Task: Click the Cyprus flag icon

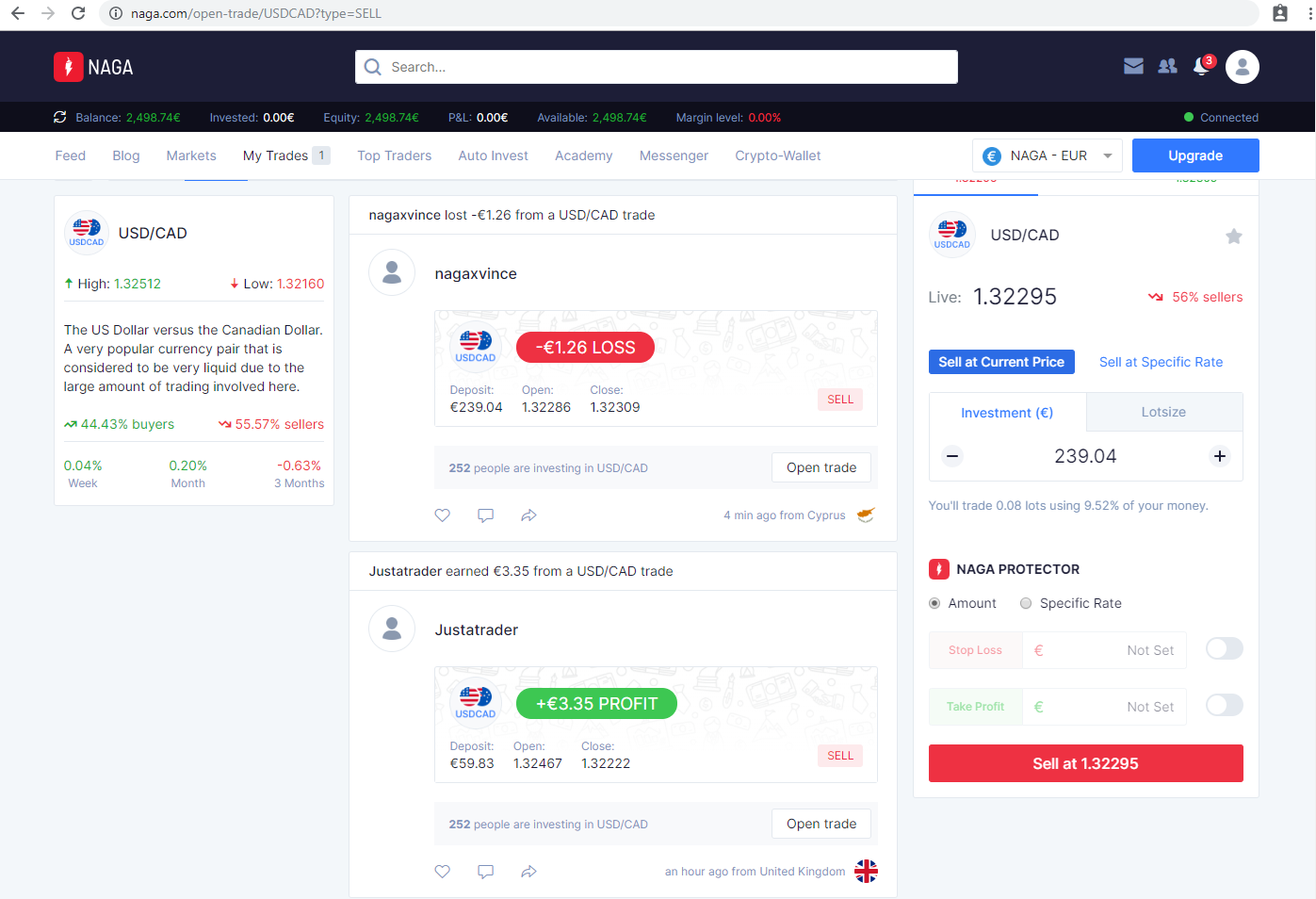Action: [x=866, y=515]
